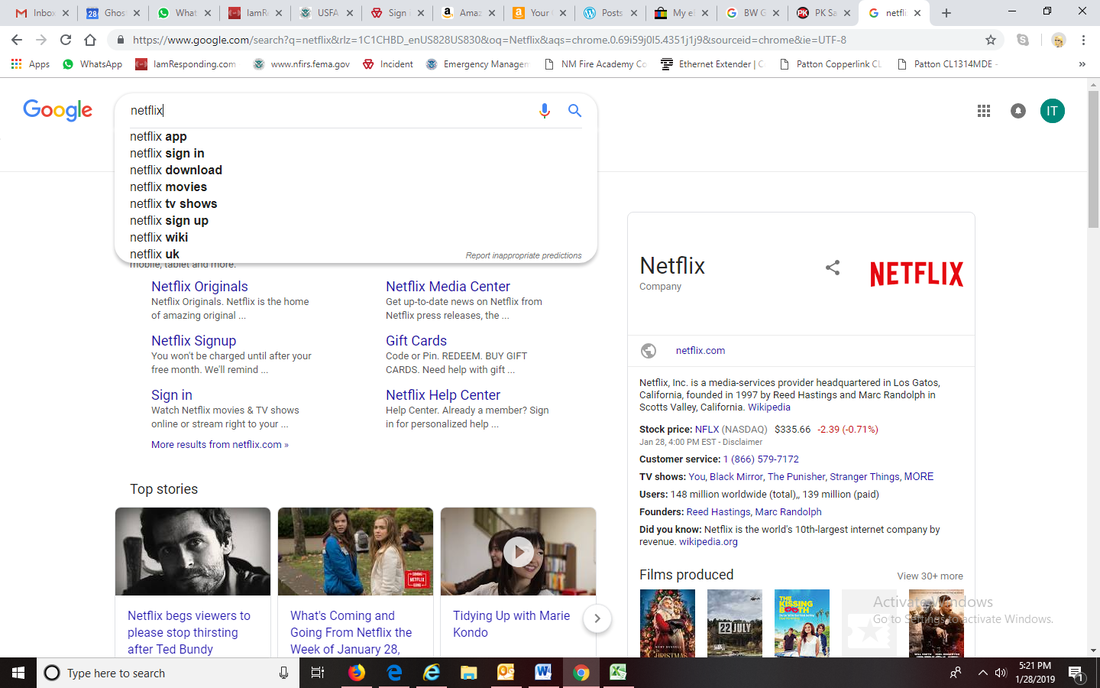Open the Netflix Signup link

[194, 340]
